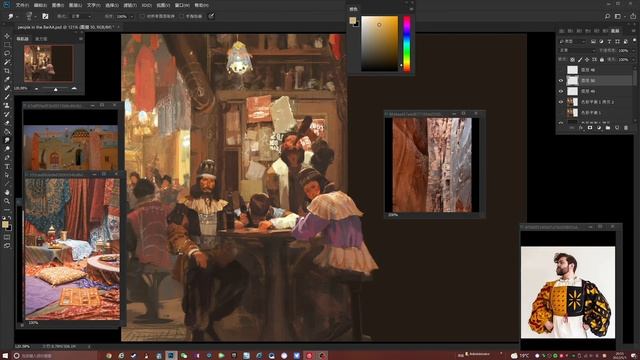Screen dimensions: 640x360
Task: Open the Layers panel flyout menu
Action: click(634, 31)
